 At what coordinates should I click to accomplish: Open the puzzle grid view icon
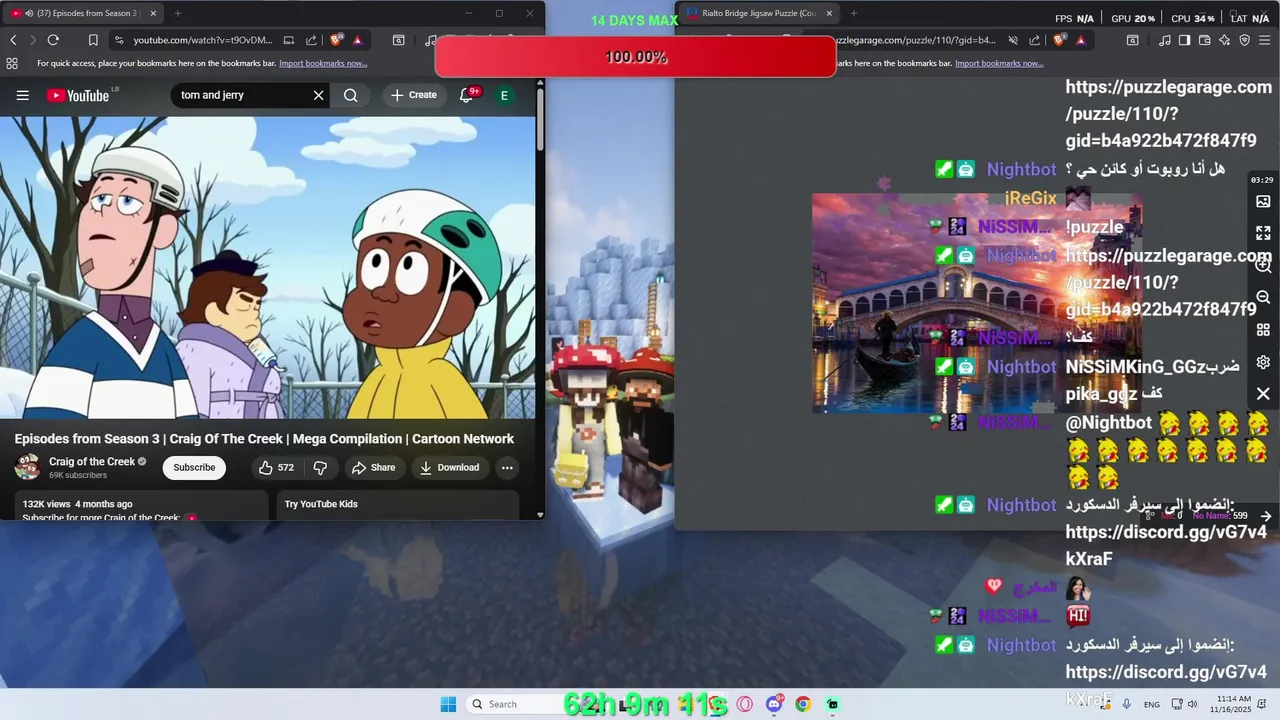pos(1263,330)
